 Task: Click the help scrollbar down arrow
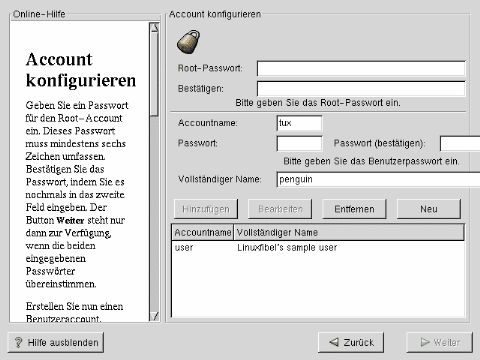point(154,316)
